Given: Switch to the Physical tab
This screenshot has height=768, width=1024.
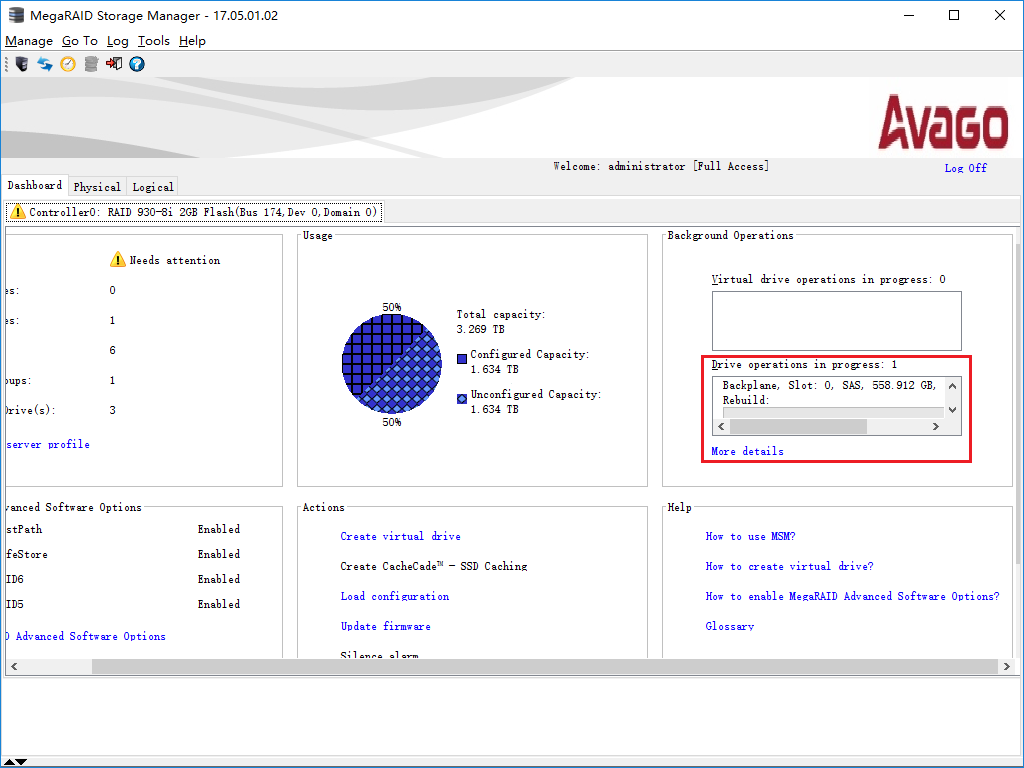Looking at the screenshot, I should tap(97, 187).
